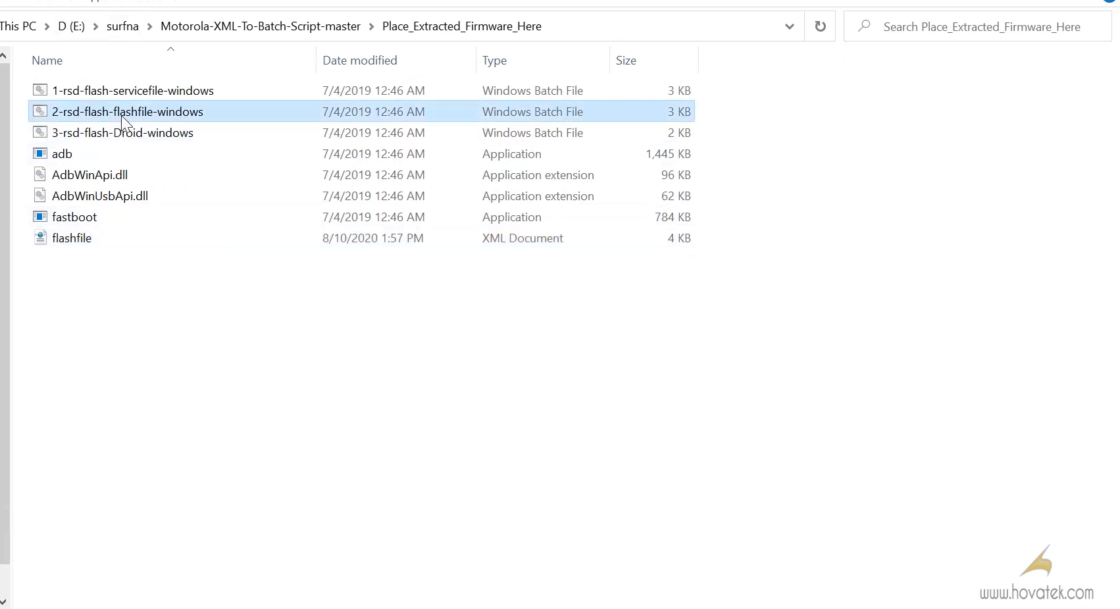Select the adb application icon
1120x609 pixels.
coord(40,154)
